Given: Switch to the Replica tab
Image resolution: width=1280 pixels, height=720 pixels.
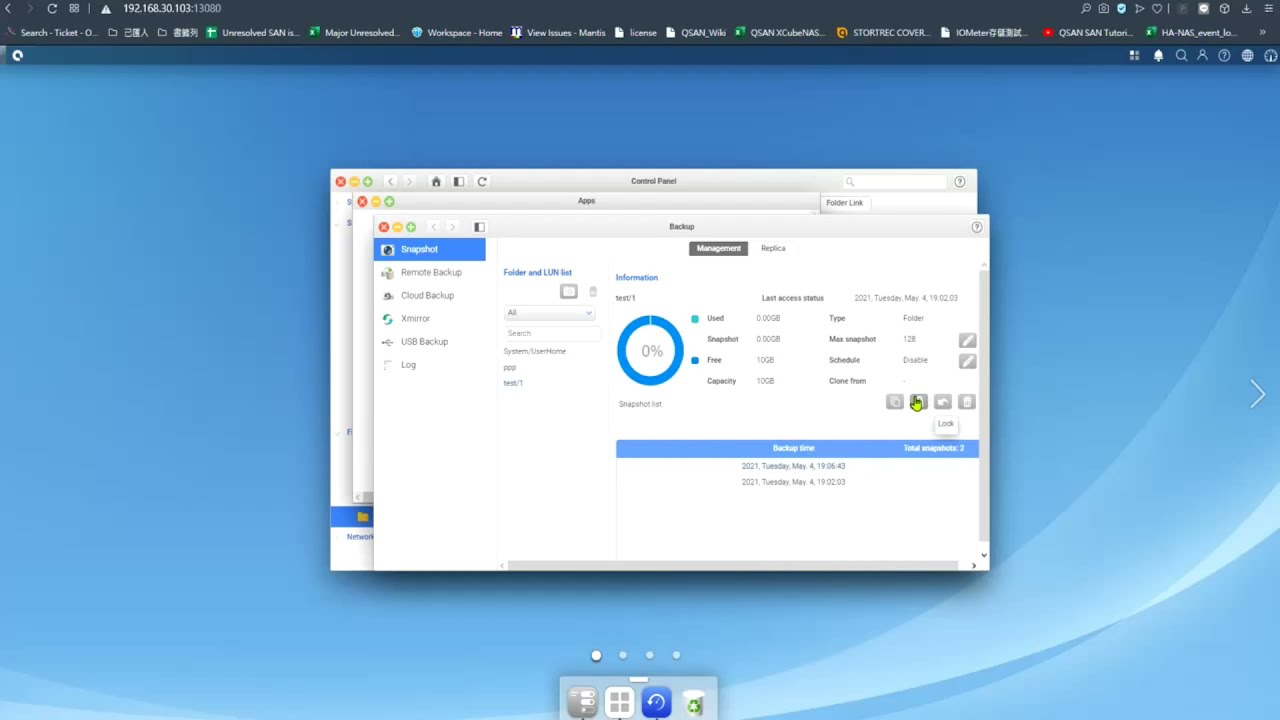Looking at the screenshot, I should click(x=773, y=248).
